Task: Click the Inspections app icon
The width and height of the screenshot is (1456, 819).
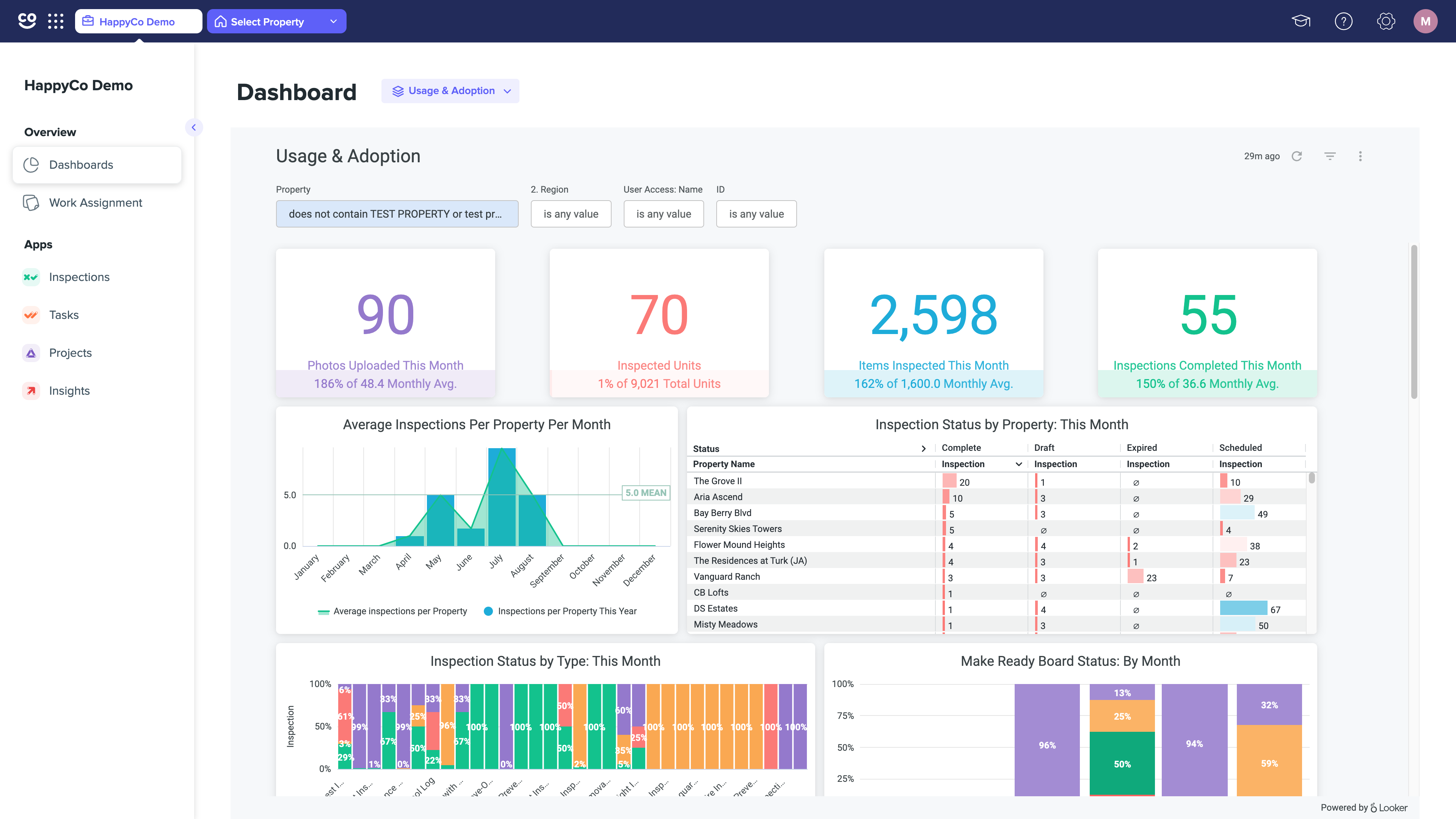Action: 31,277
